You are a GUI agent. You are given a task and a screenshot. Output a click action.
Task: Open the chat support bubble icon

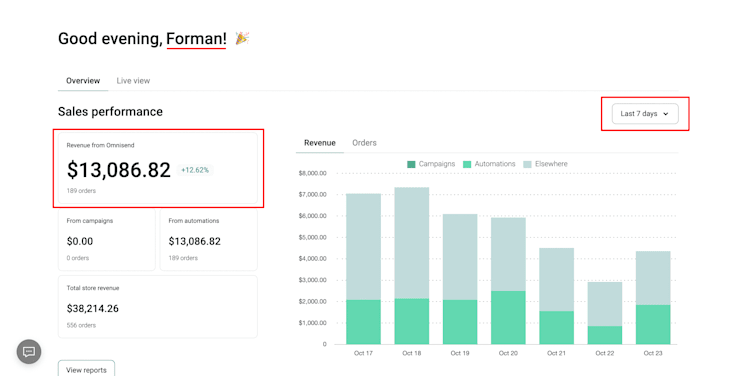click(29, 352)
